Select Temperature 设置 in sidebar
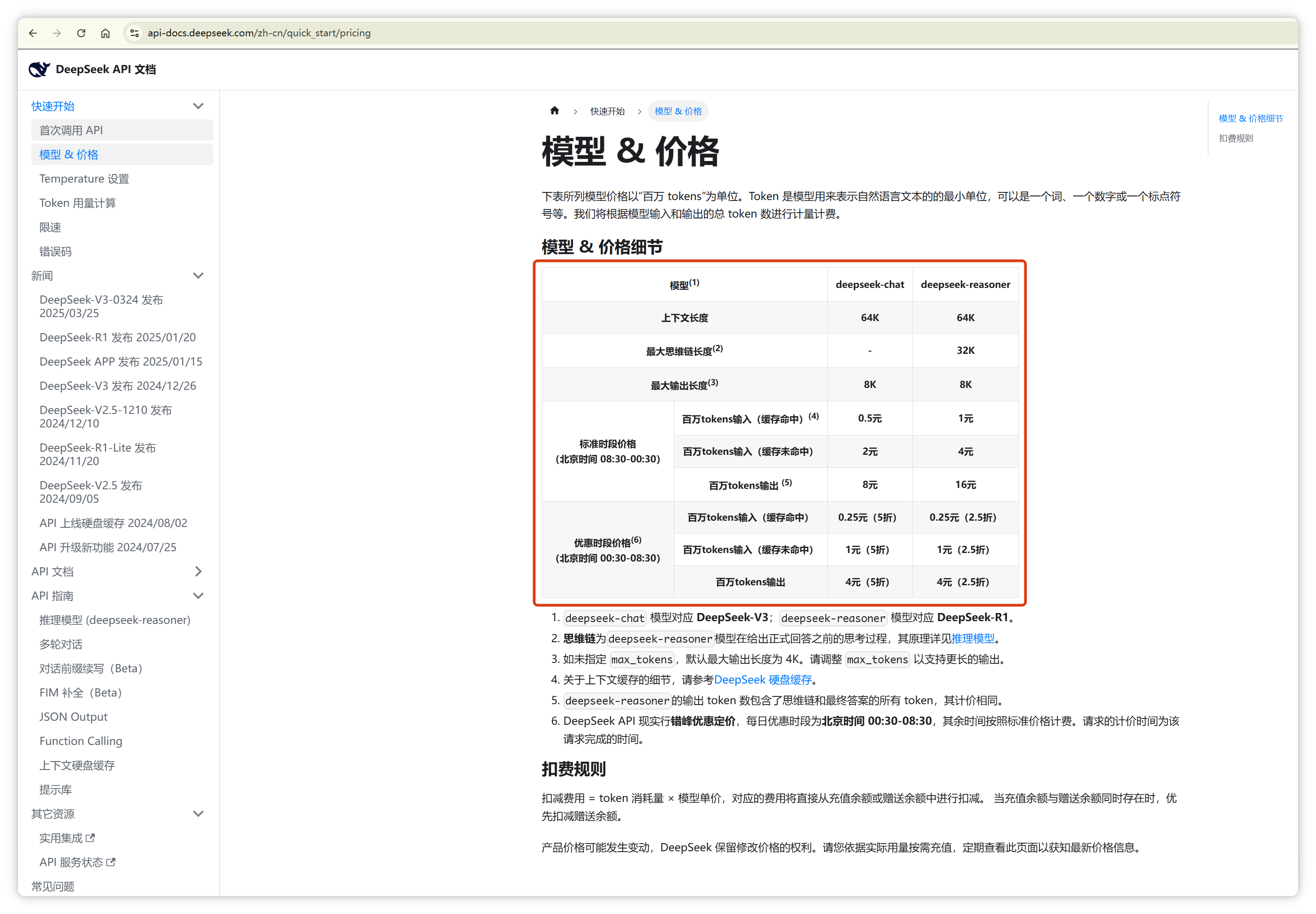Screen dimensions: 1316x914 click(x=84, y=178)
